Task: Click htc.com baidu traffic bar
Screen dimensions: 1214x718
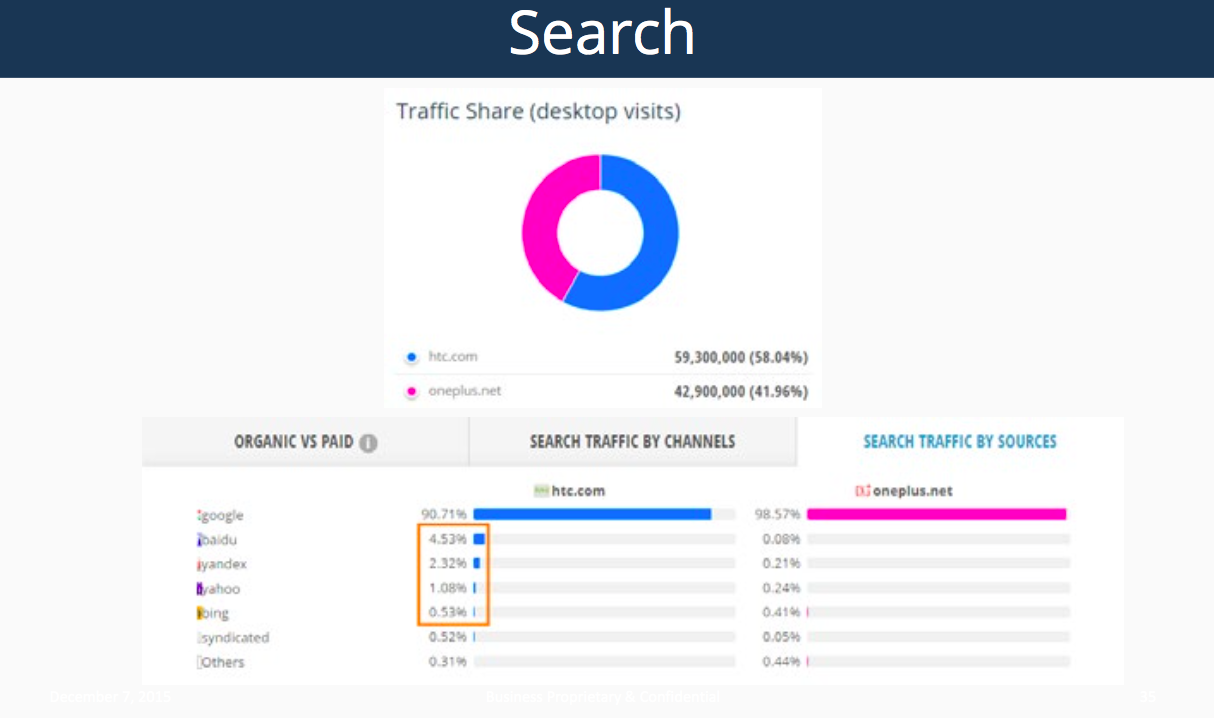Action: [x=479, y=539]
